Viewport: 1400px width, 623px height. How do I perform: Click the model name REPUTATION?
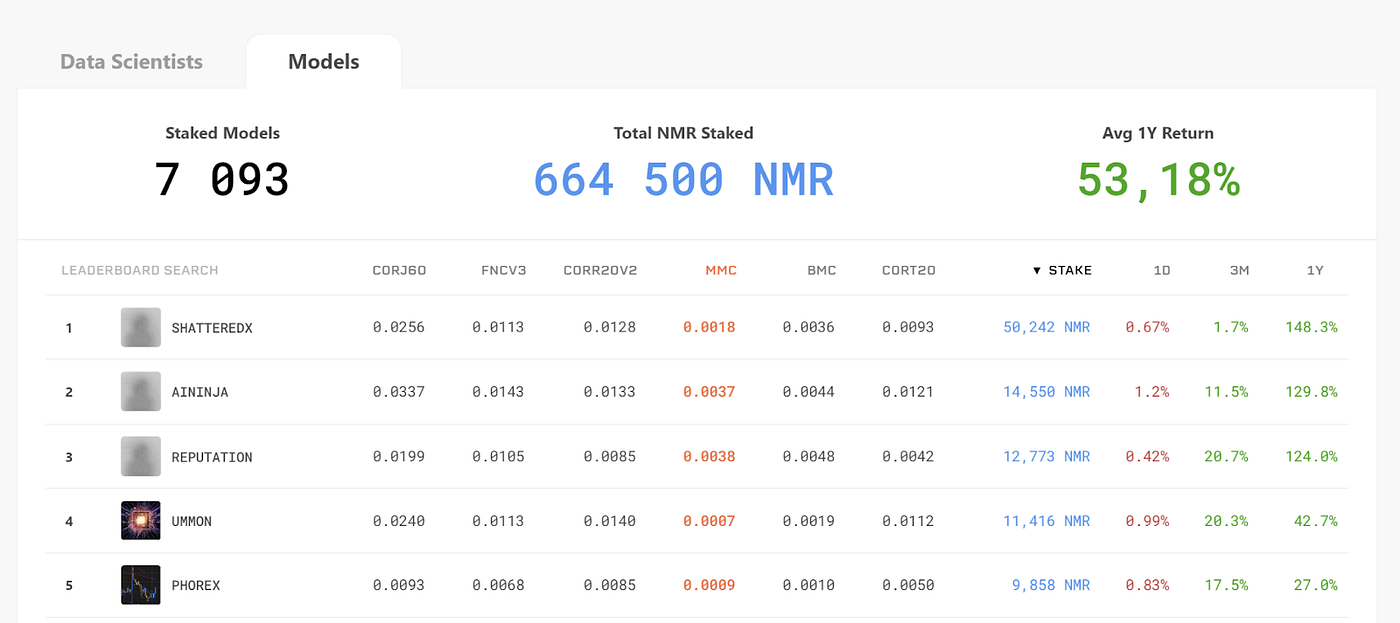click(211, 456)
